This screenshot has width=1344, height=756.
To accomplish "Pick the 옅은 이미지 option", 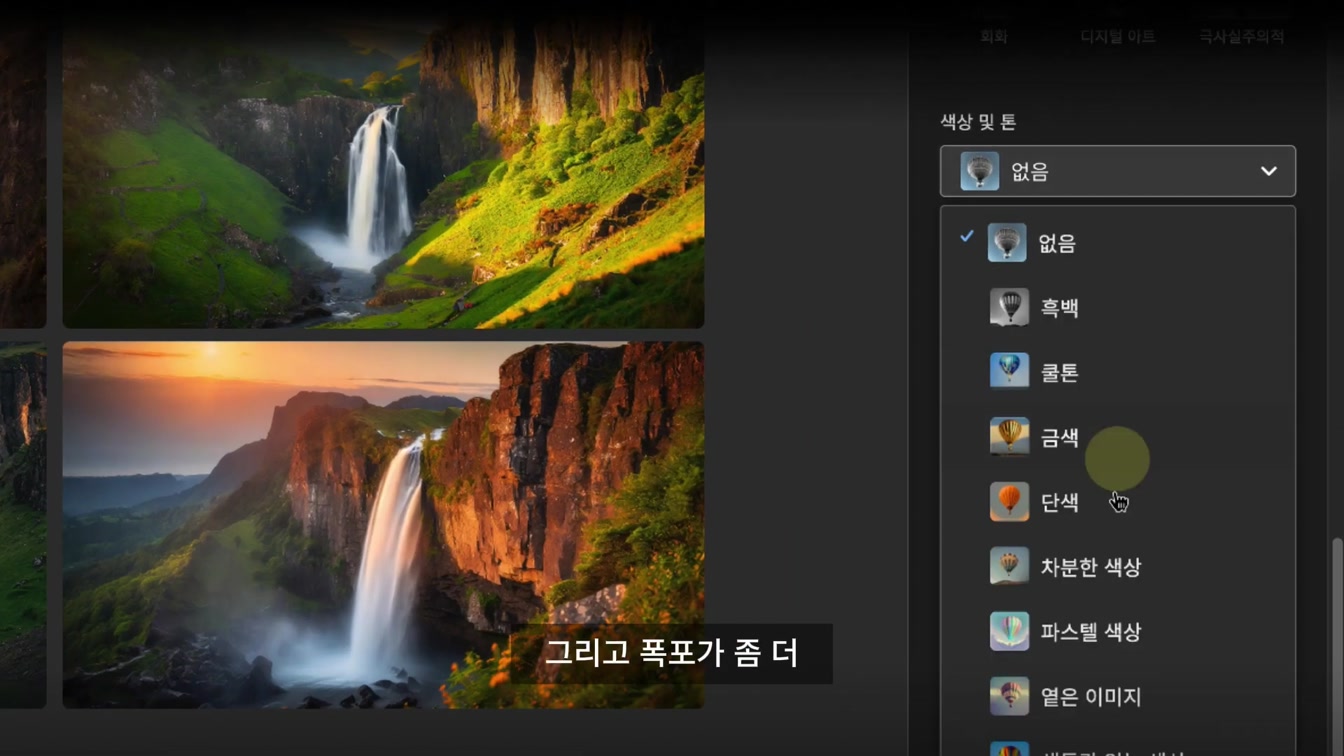I will (1117, 697).
